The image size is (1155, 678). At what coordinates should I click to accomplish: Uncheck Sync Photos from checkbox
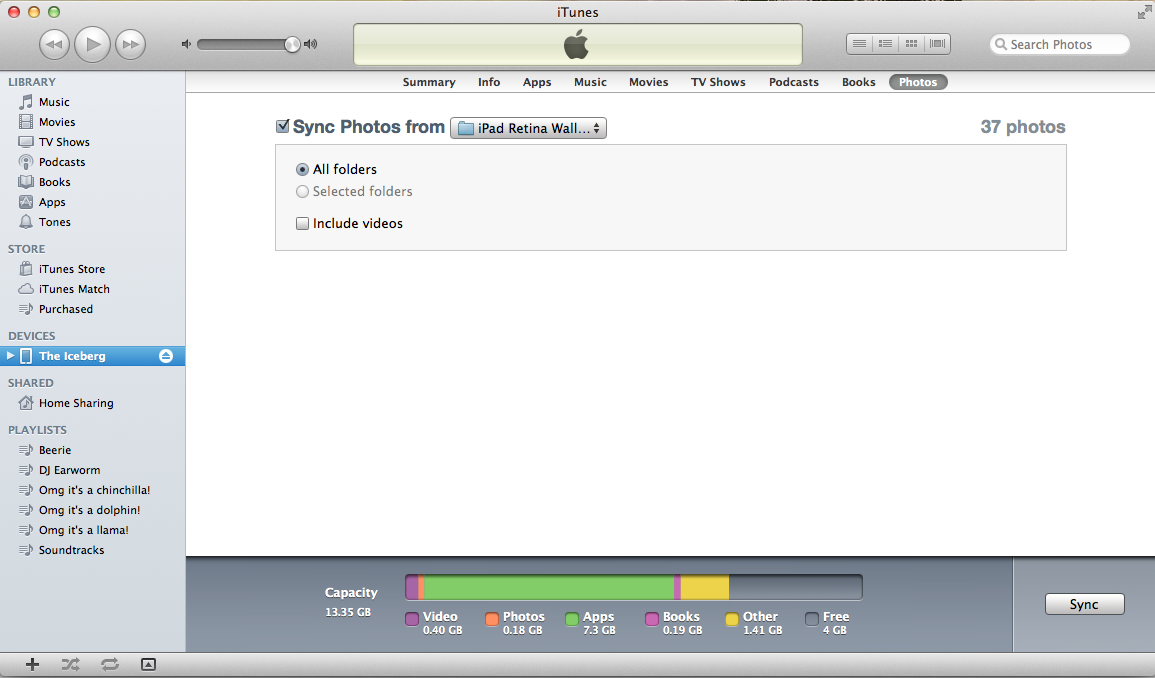click(282, 126)
